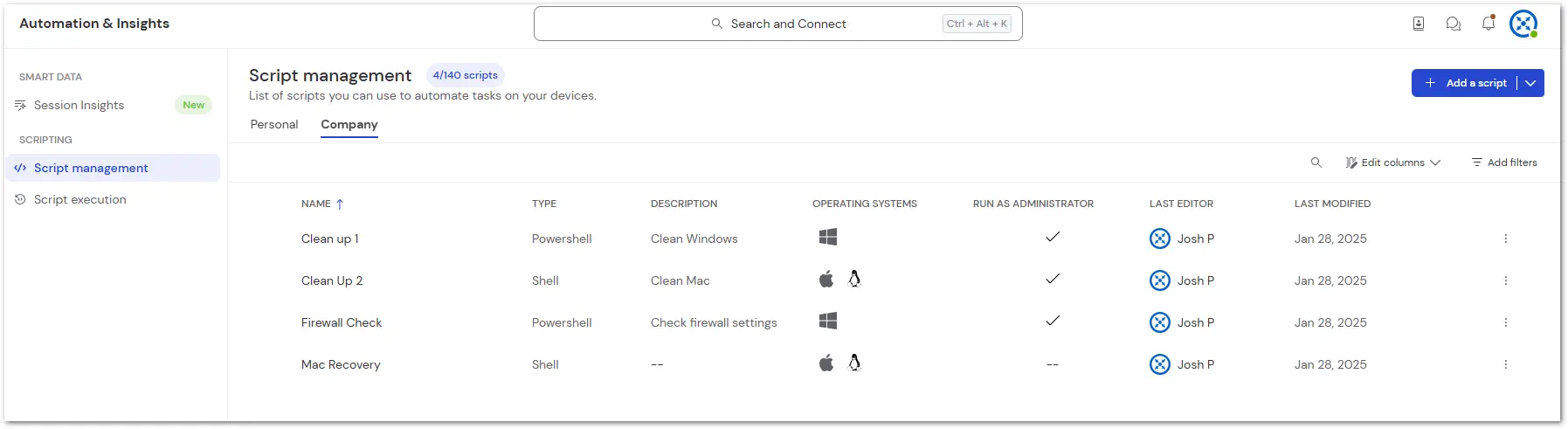The image size is (1568, 429).
Task: Switch to the Personal tab
Action: click(x=274, y=125)
